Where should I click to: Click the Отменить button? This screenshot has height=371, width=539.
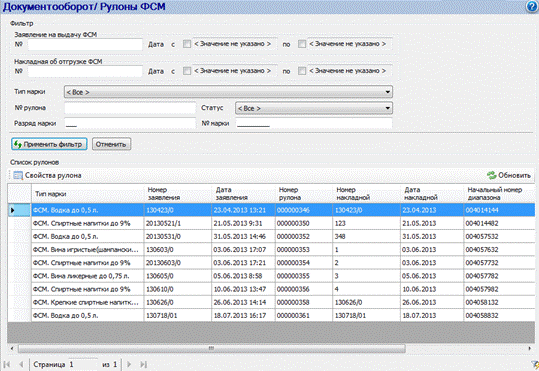tap(111, 144)
